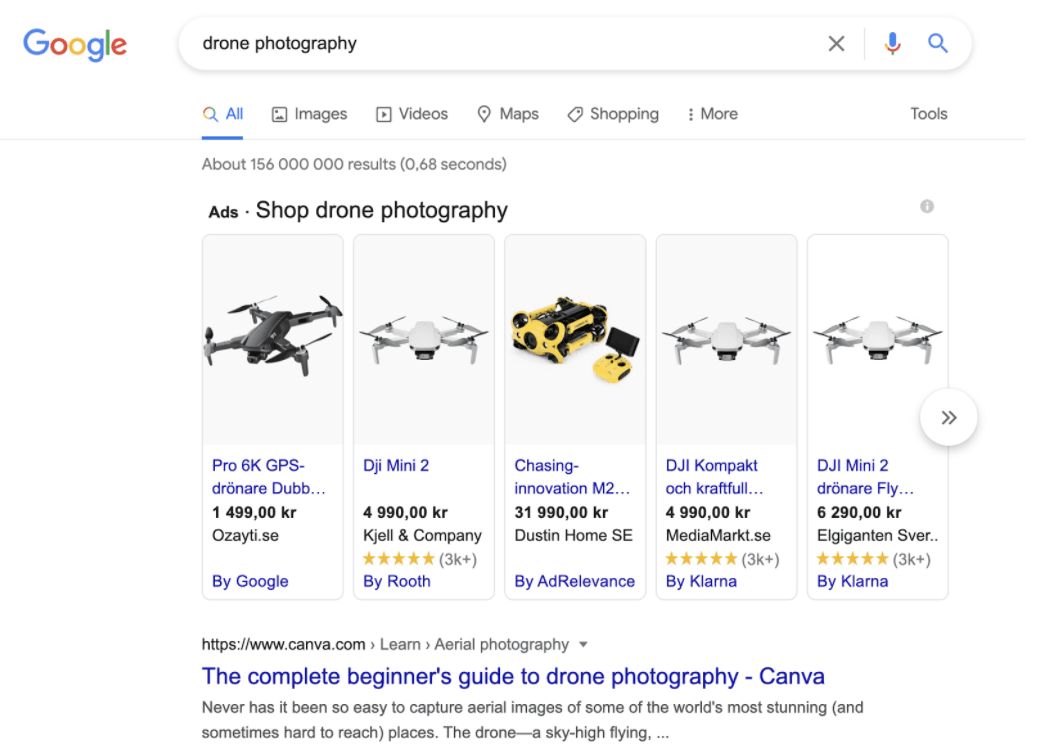Click the next arrow on the shopping ad carousel
The height and width of the screenshot is (754, 1044).
(947, 417)
